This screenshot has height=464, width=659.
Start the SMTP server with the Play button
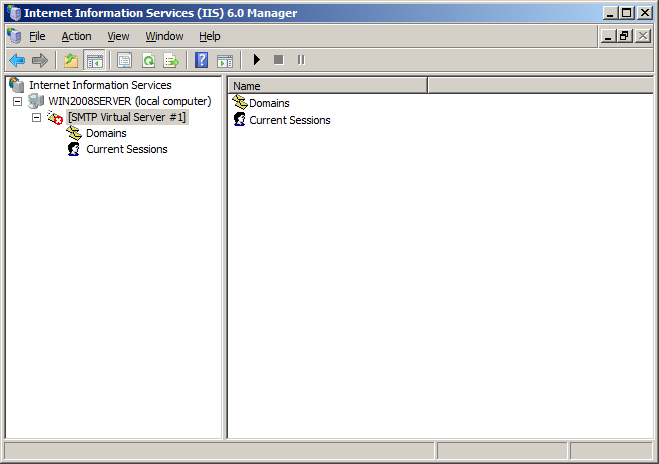pos(257,60)
